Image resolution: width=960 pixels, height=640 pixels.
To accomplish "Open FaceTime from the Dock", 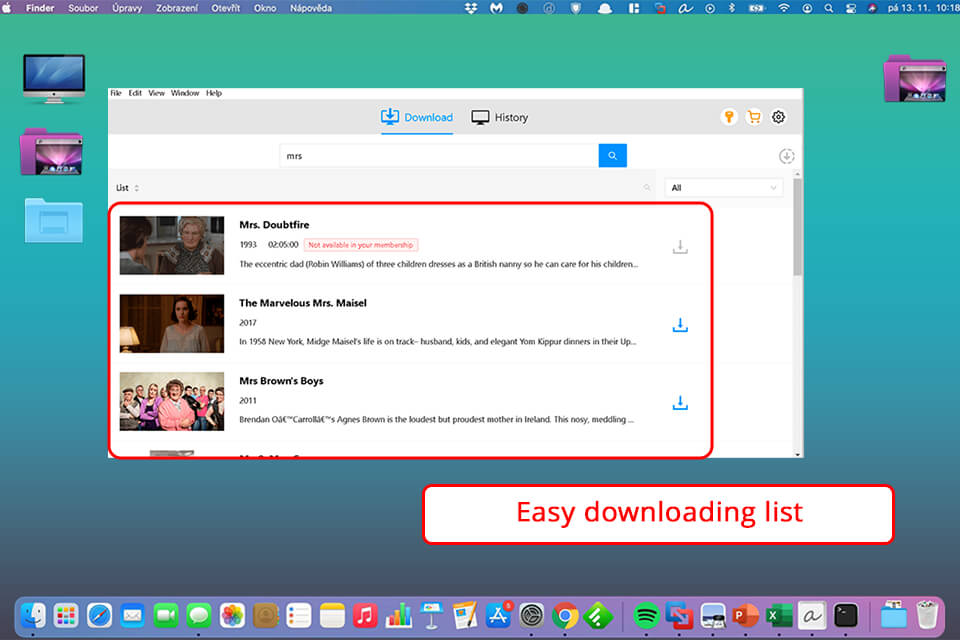I will [165, 616].
